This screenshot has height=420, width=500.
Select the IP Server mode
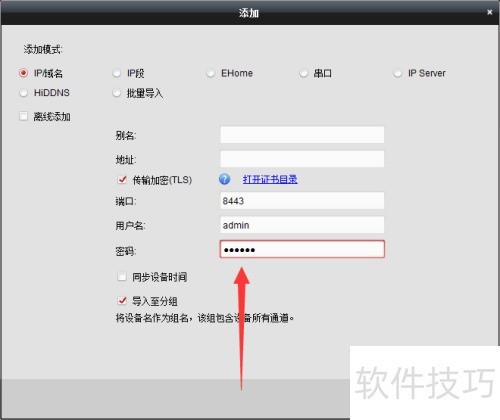[x=397, y=73]
